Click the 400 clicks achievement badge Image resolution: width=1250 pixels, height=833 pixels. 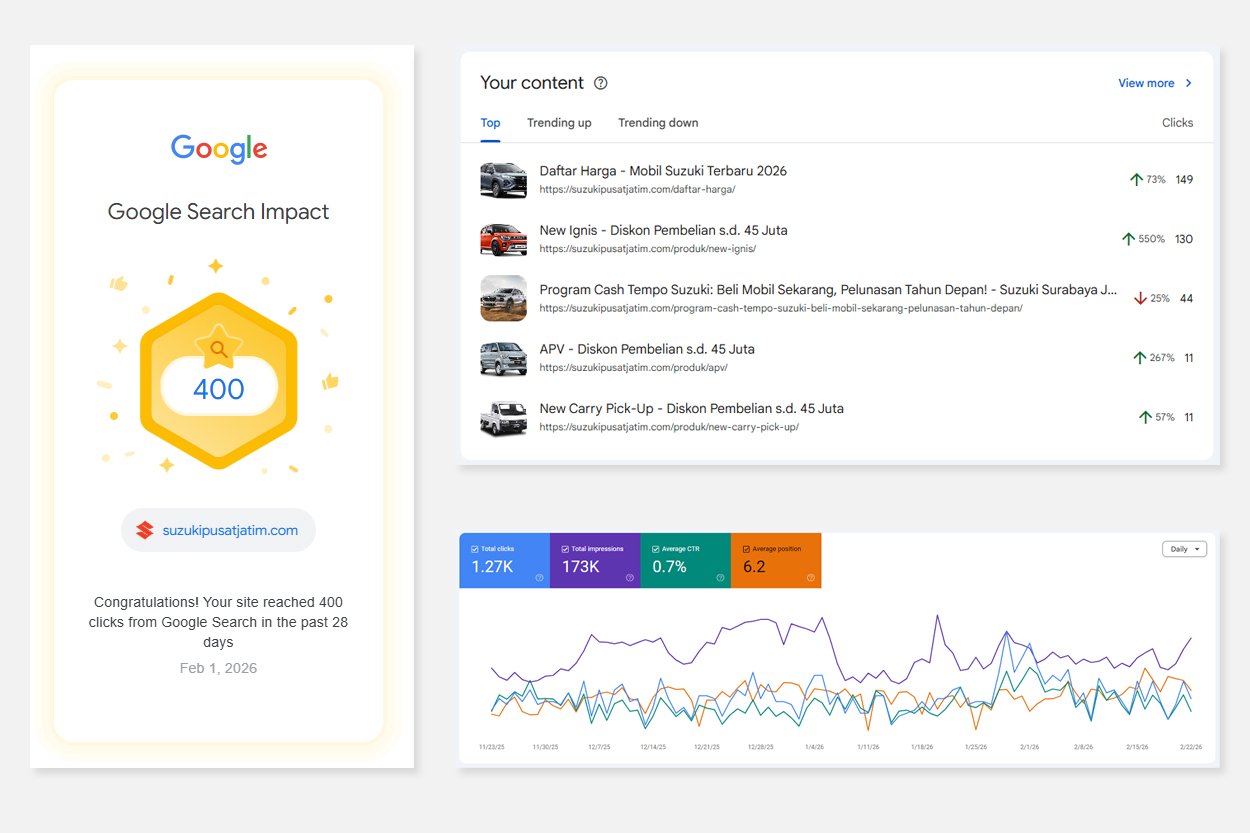click(218, 381)
